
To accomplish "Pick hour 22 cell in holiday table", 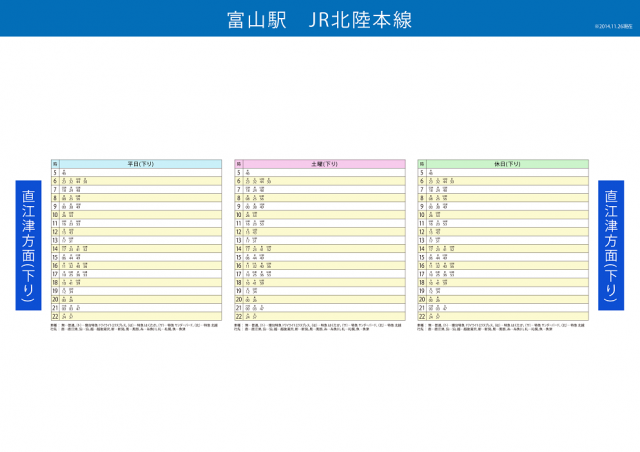I will [422, 316].
